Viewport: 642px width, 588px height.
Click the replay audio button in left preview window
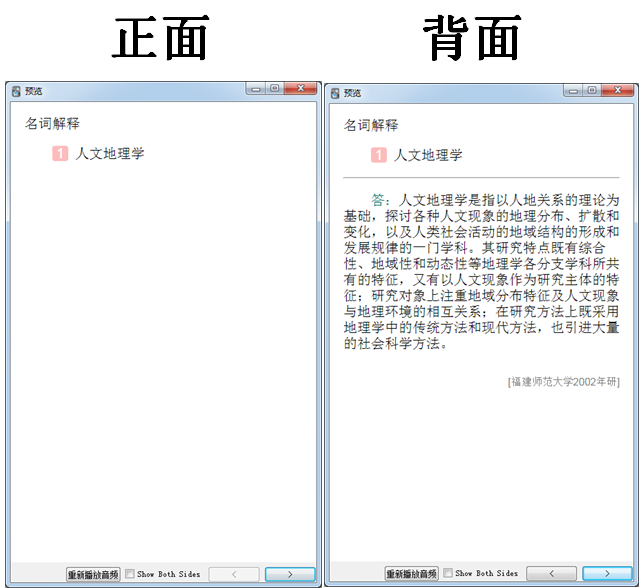(x=93, y=574)
